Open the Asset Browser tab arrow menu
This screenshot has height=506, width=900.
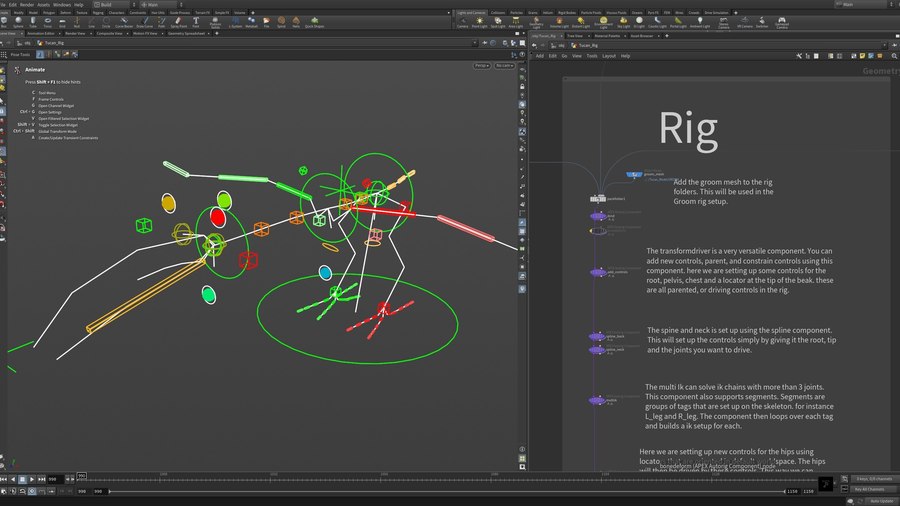658,36
